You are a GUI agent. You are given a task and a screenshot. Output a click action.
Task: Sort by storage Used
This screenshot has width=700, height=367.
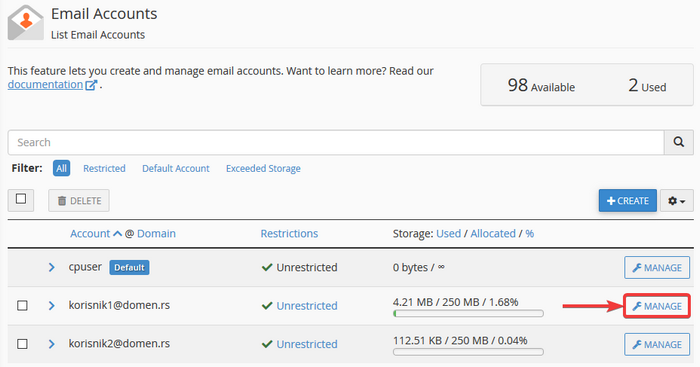click(448, 234)
